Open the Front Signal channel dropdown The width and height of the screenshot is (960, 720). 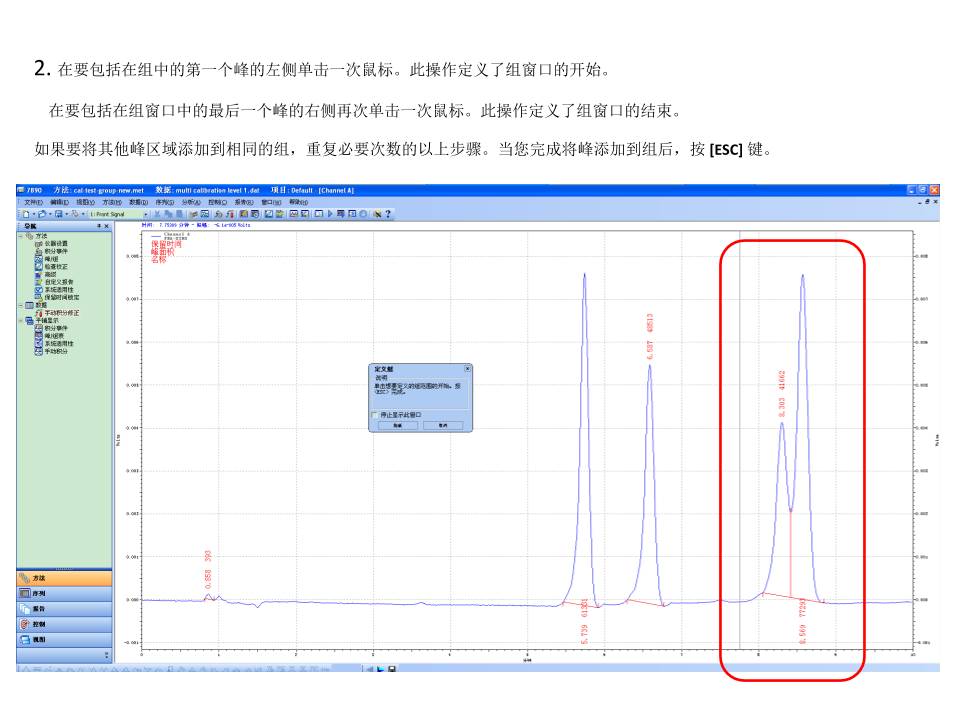pos(146,214)
